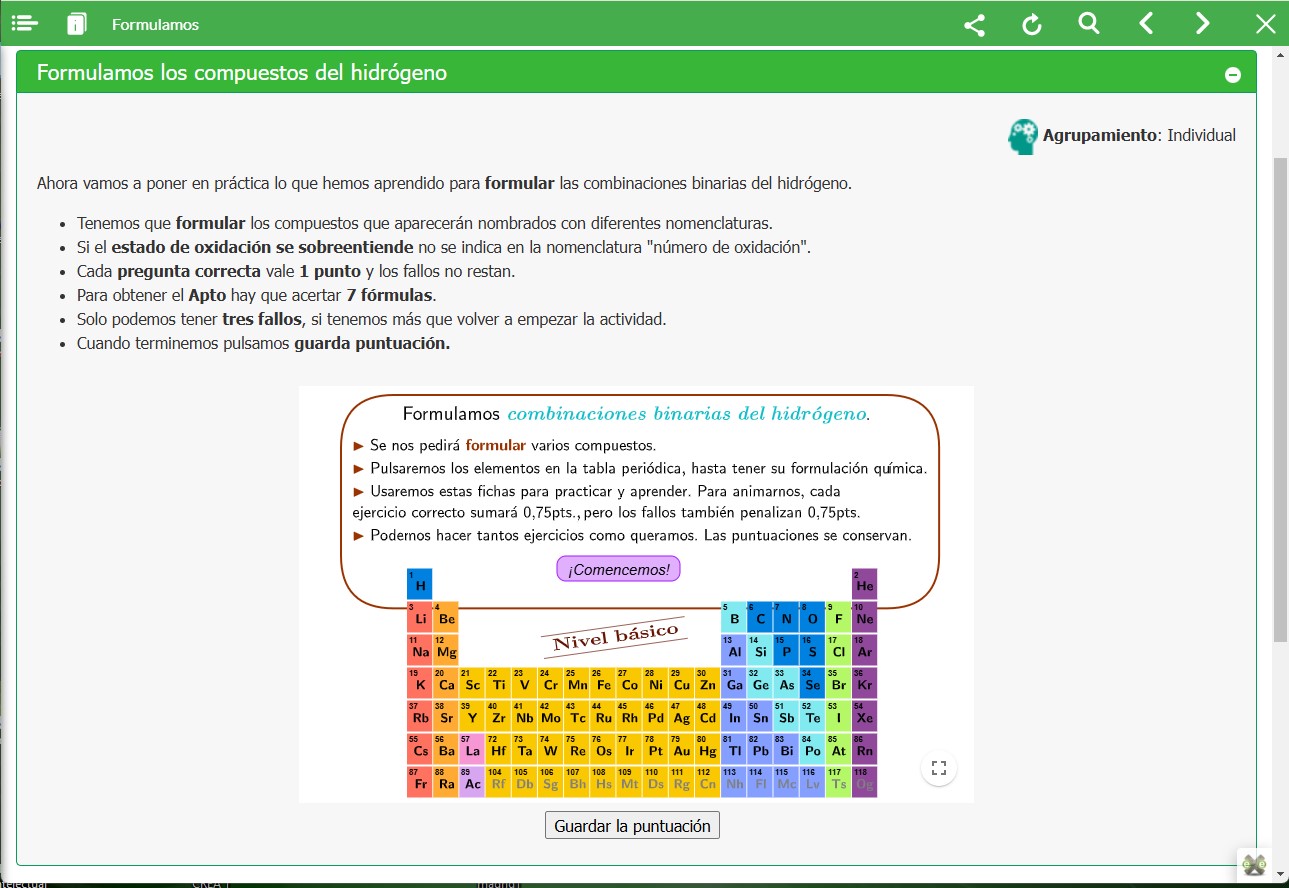Screen dimensions: 1289x888
Task: Click the Formulamos title in header
Action: 155,24
